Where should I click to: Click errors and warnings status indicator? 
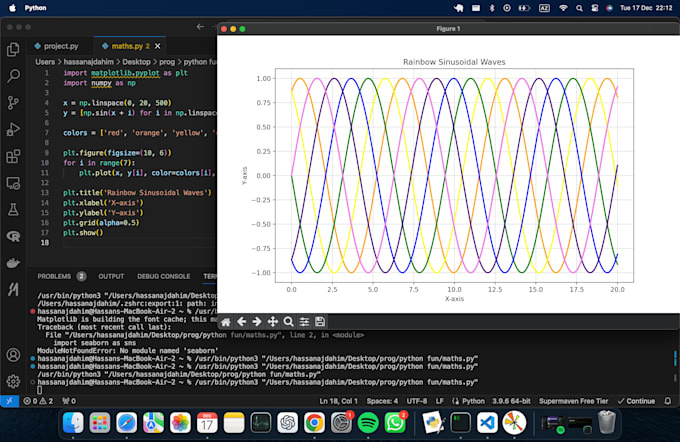click(x=38, y=401)
